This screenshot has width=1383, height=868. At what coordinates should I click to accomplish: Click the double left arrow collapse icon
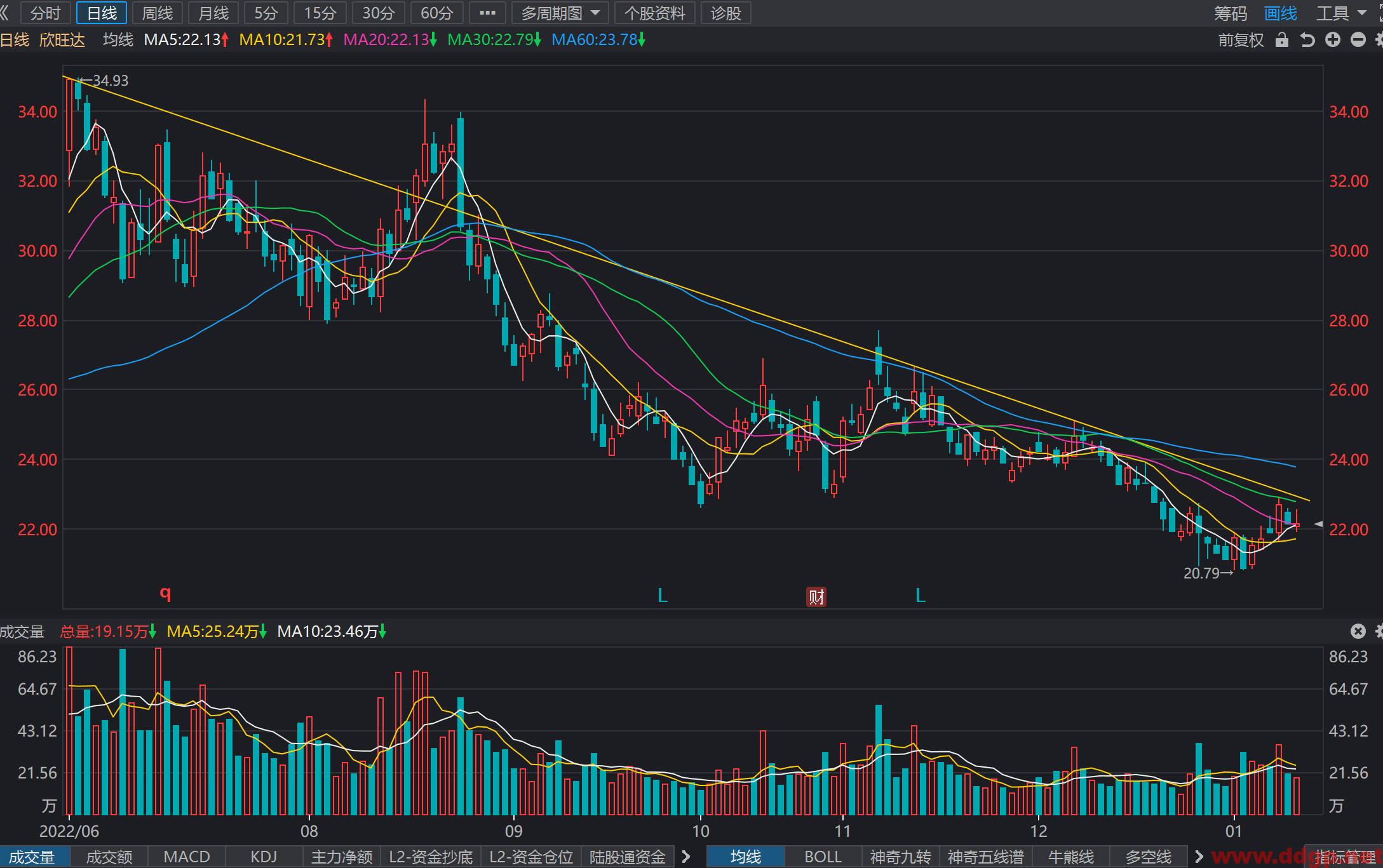pos(5,13)
